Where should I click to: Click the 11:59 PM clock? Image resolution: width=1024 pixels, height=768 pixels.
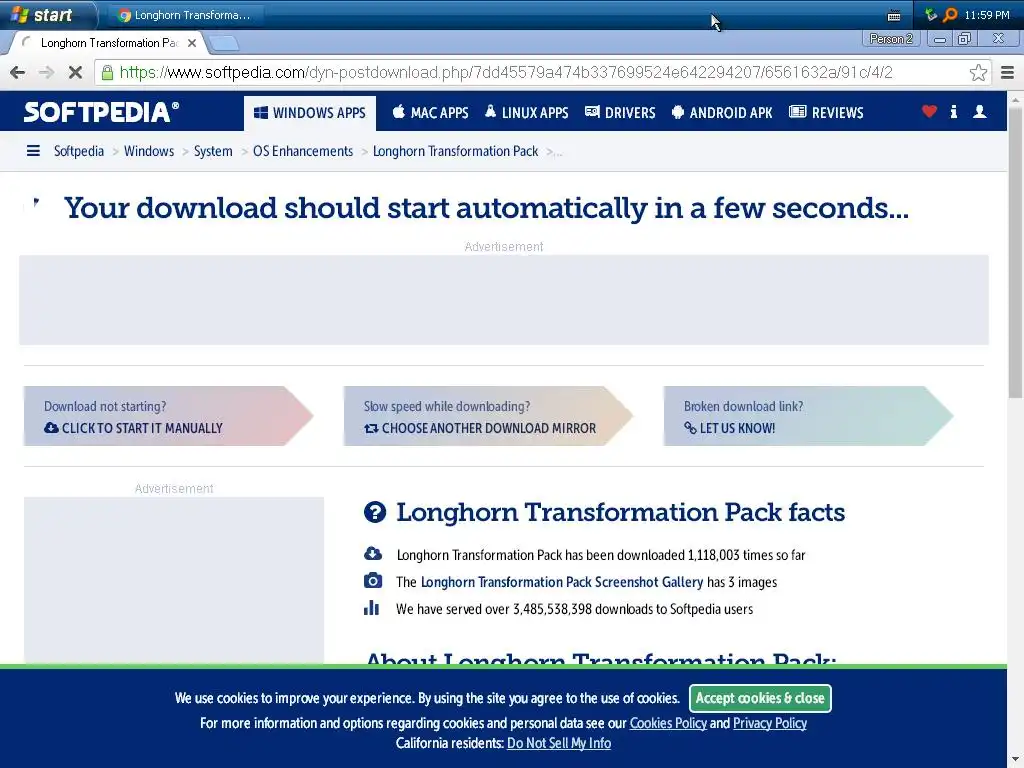987,15
